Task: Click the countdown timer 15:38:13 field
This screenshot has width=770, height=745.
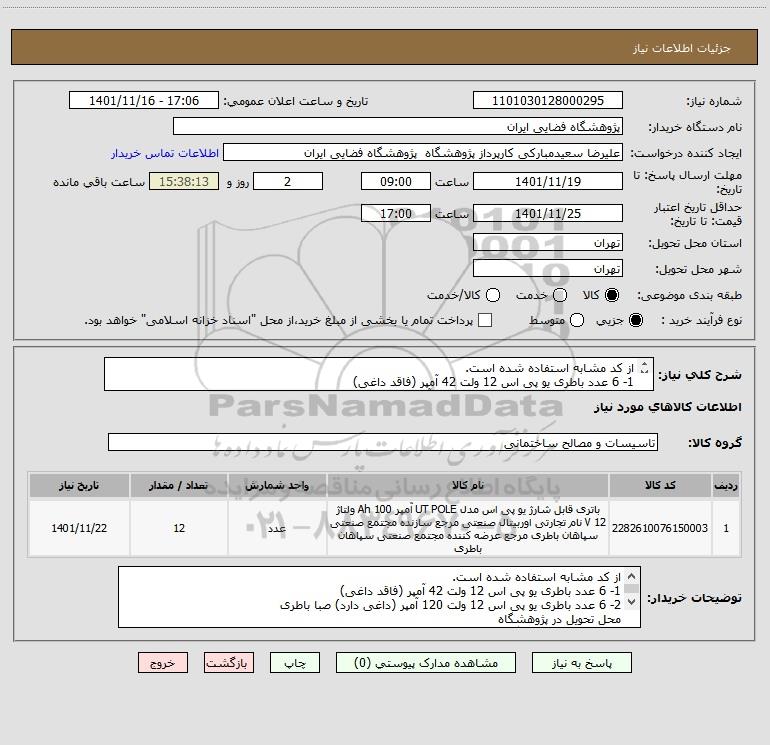Action: point(184,182)
